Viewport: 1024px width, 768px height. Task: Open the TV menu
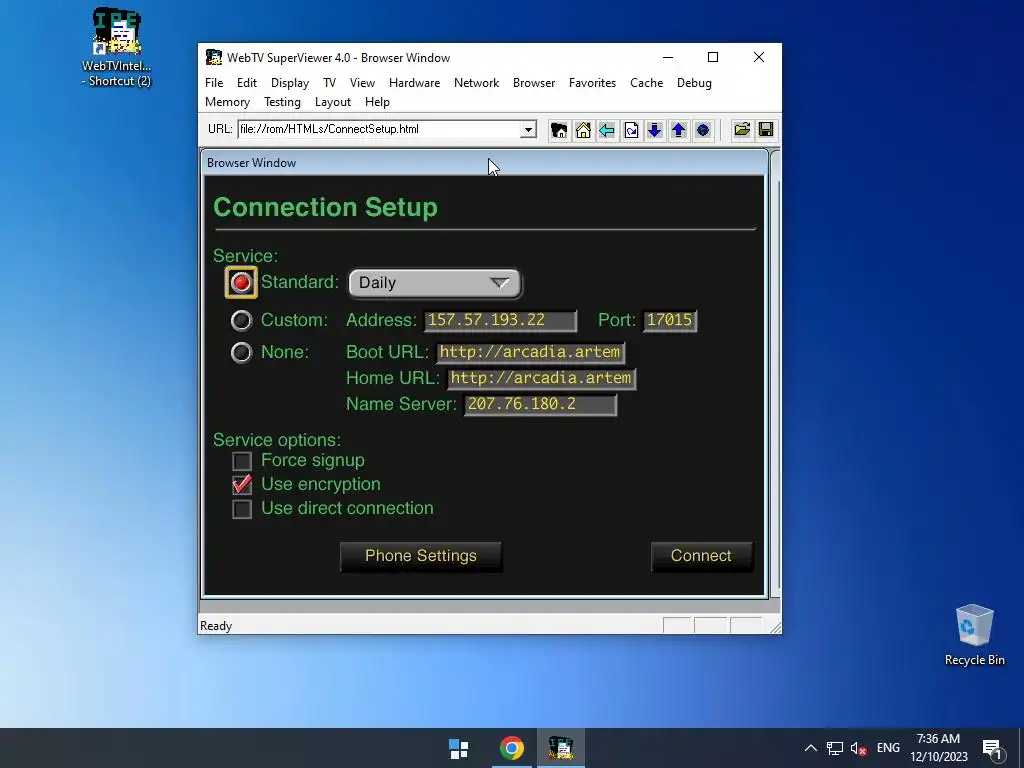pyautogui.click(x=329, y=83)
